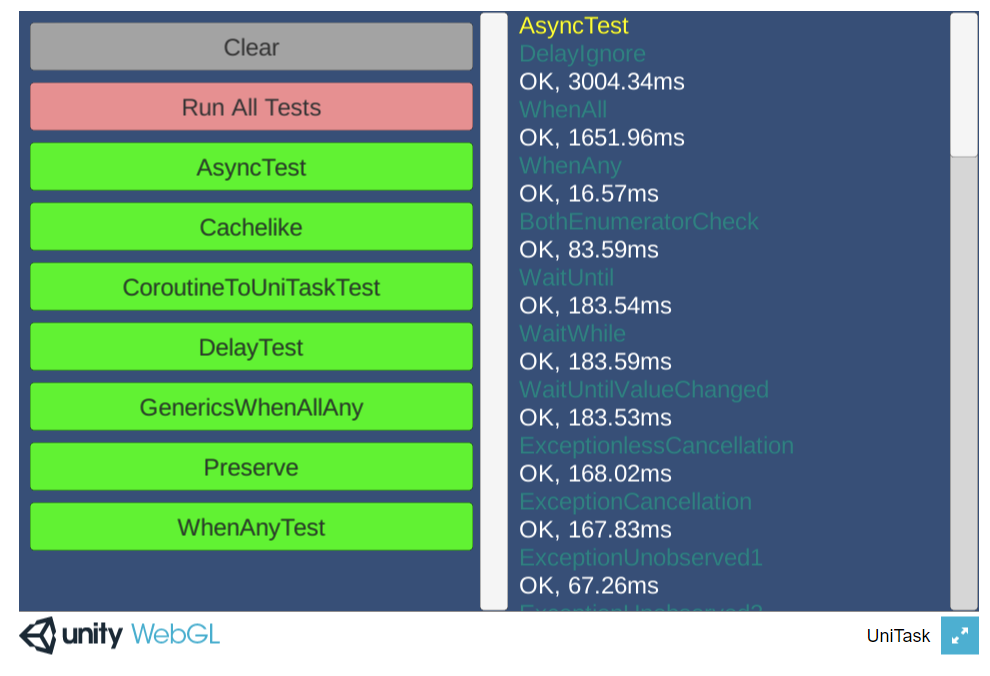Start GenericsWhenAllAny testing
The width and height of the screenshot is (990, 676).
[251, 406]
